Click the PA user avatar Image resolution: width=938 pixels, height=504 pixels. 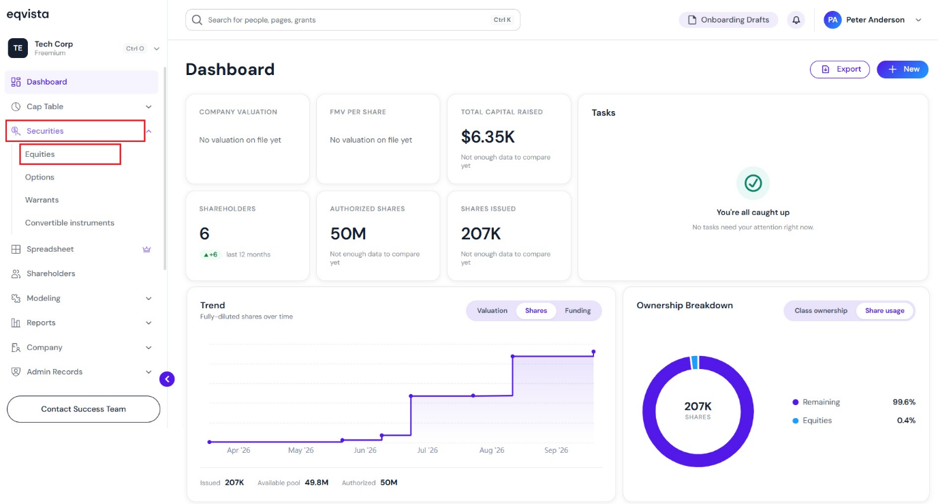pos(832,20)
